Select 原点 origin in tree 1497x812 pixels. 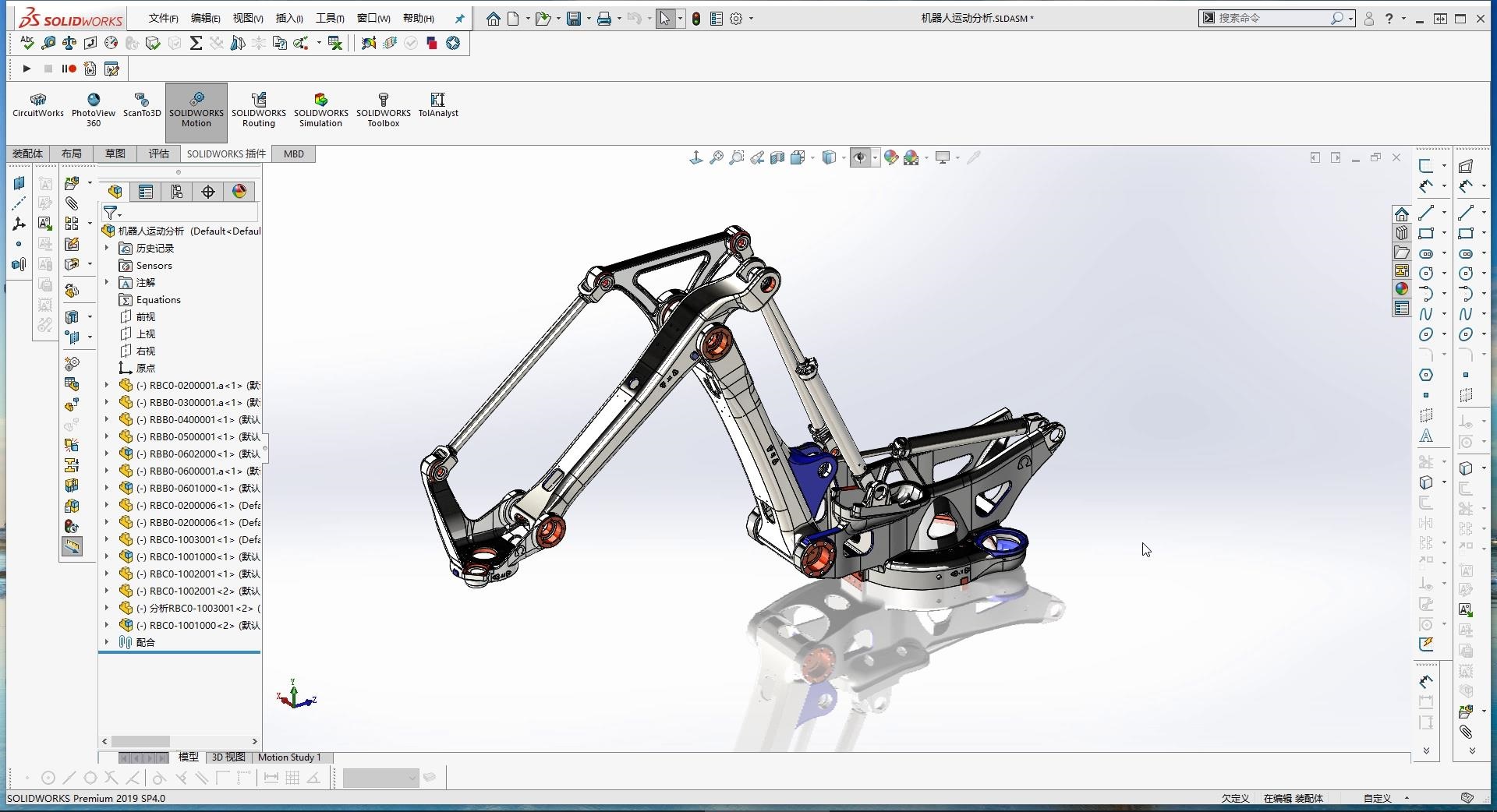point(145,369)
